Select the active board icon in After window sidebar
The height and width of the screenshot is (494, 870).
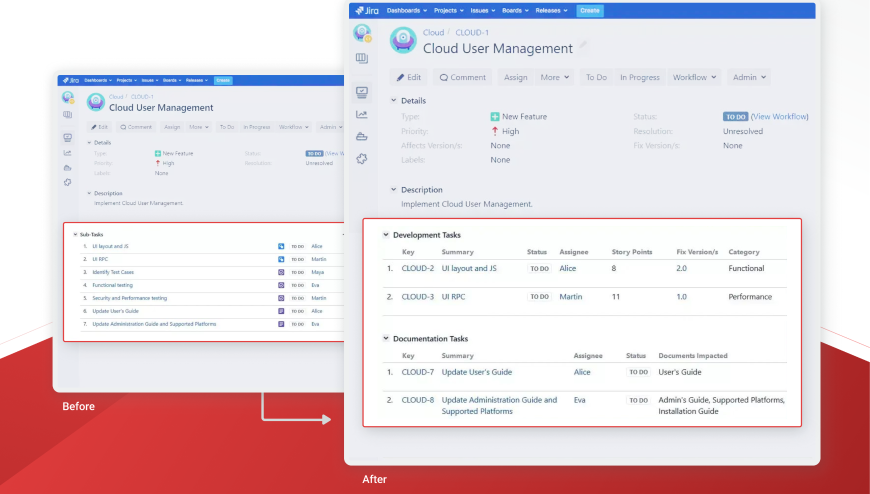click(x=361, y=92)
